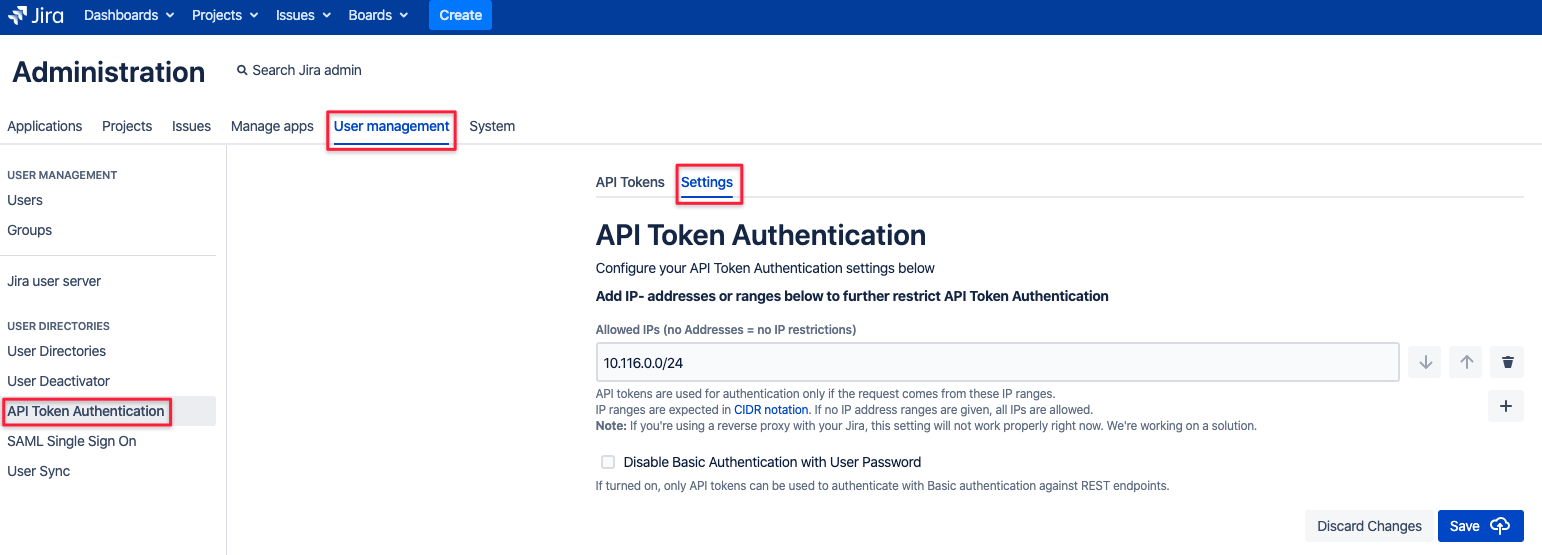Click Discard Changes button

[x=1369, y=526]
